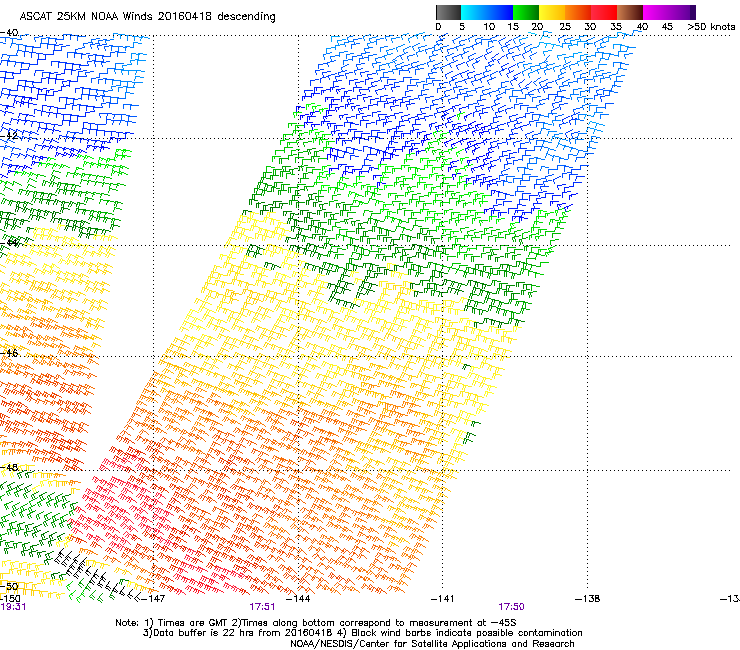Click the note line beginning 'Note: 1) Times are GMT'
The height and width of the screenshot is (650, 740).
click(316, 623)
